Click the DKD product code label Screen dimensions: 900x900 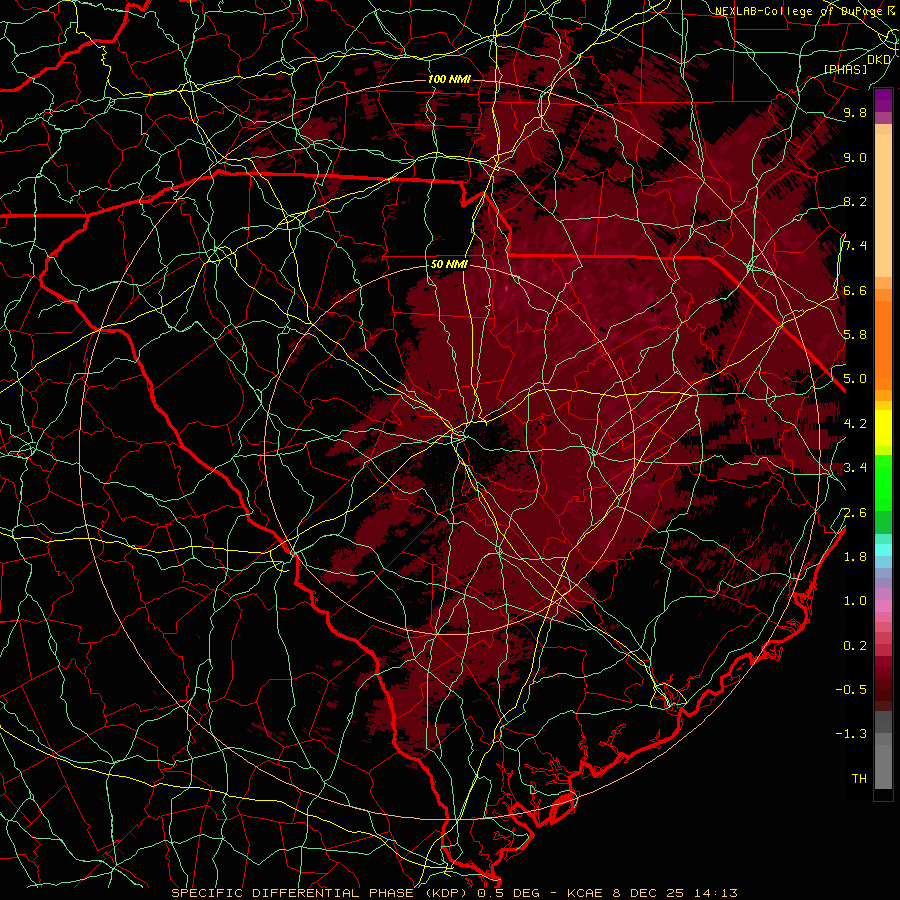coord(879,60)
